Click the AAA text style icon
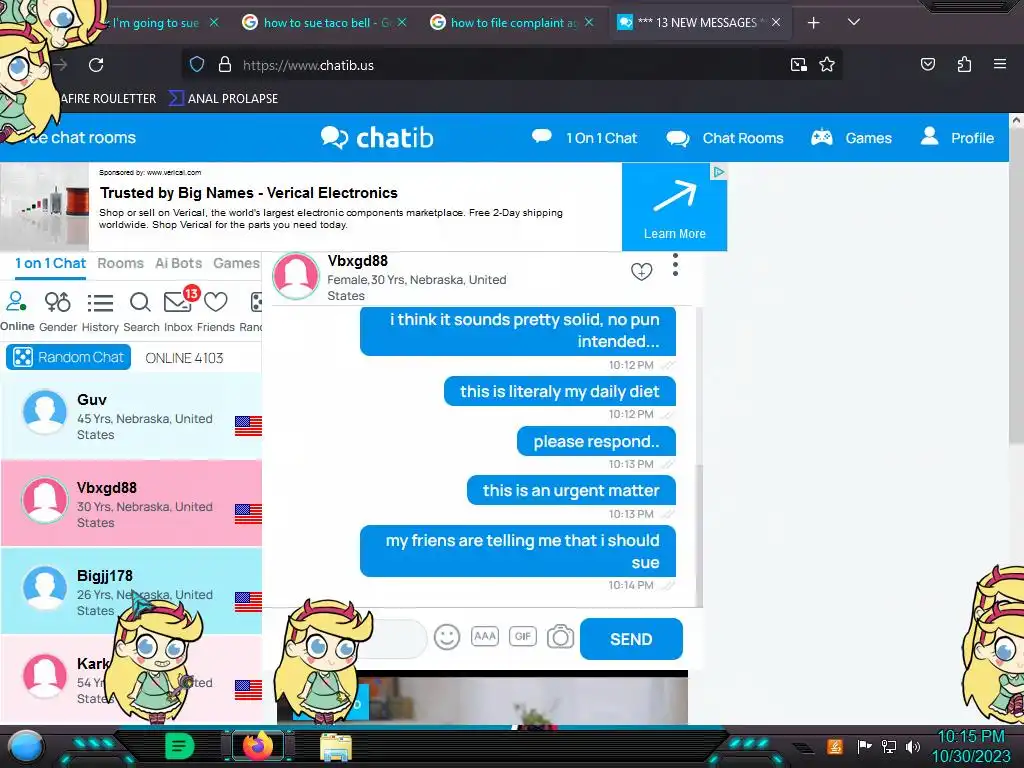Image resolution: width=1024 pixels, height=768 pixels. (485, 636)
